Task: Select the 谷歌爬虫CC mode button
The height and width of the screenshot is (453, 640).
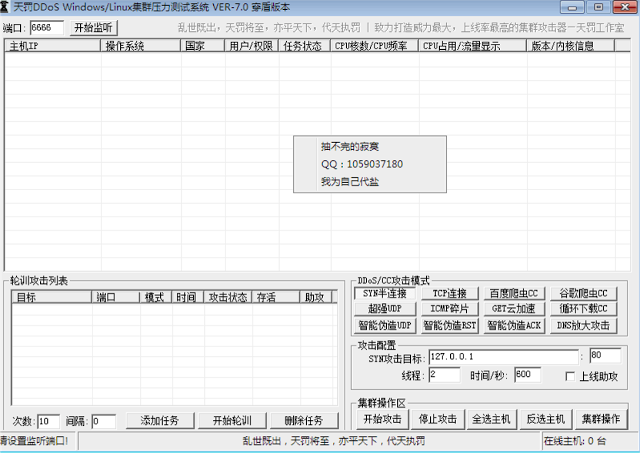Action: [x=583, y=293]
